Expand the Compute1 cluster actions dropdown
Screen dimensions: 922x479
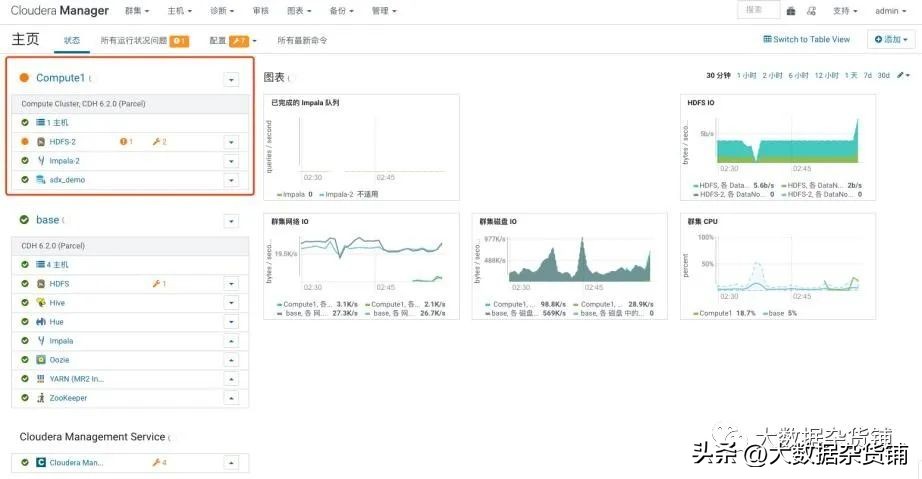[x=231, y=79]
